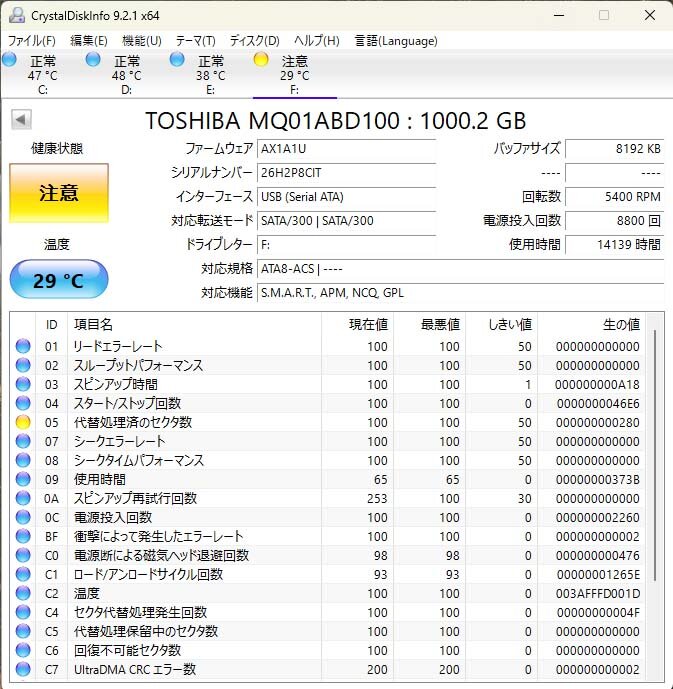Open the ヘルプ(H) menu
This screenshot has height=689, width=673.
(317, 41)
